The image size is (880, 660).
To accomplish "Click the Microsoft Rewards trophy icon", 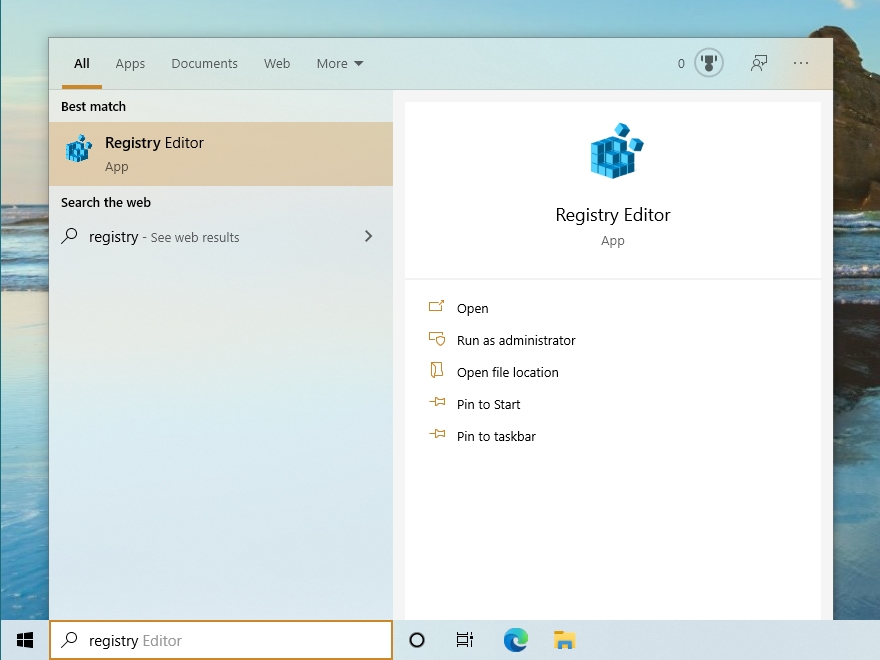I will point(708,63).
